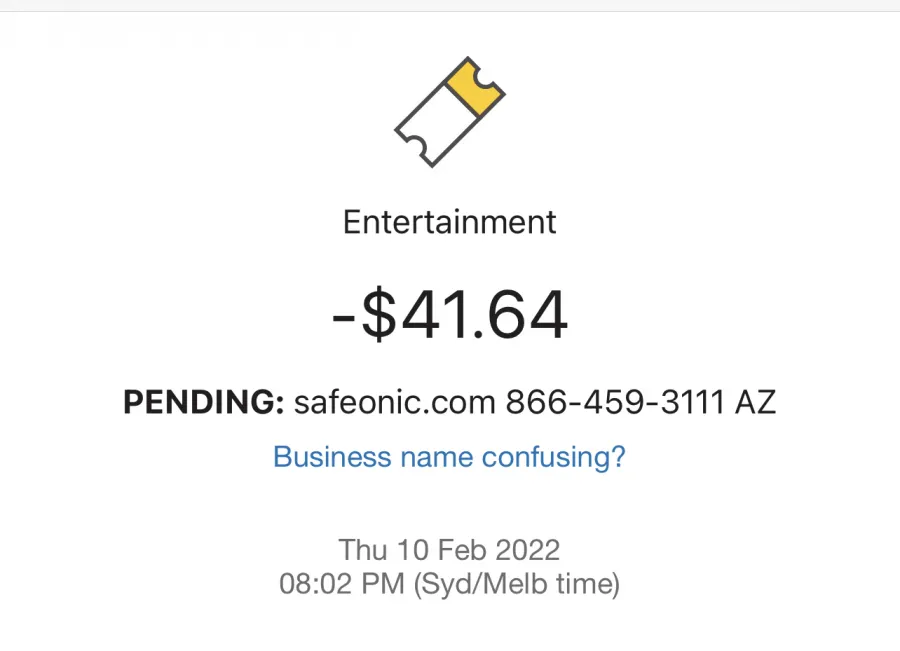Click the date Thu 10 Feb 2022
This screenshot has width=900, height=651.
449,549
